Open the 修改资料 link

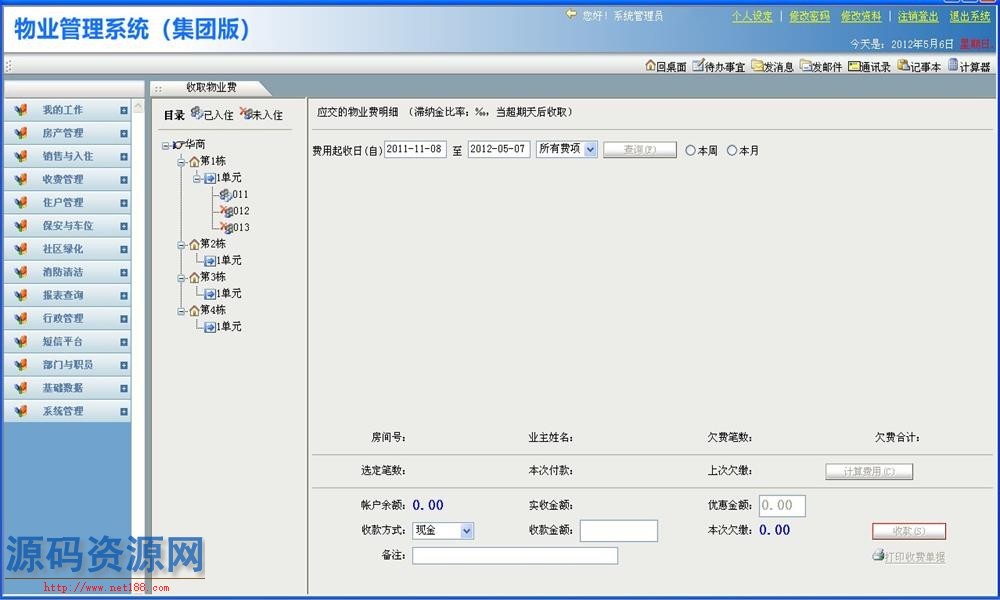click(x=861, y=16)
